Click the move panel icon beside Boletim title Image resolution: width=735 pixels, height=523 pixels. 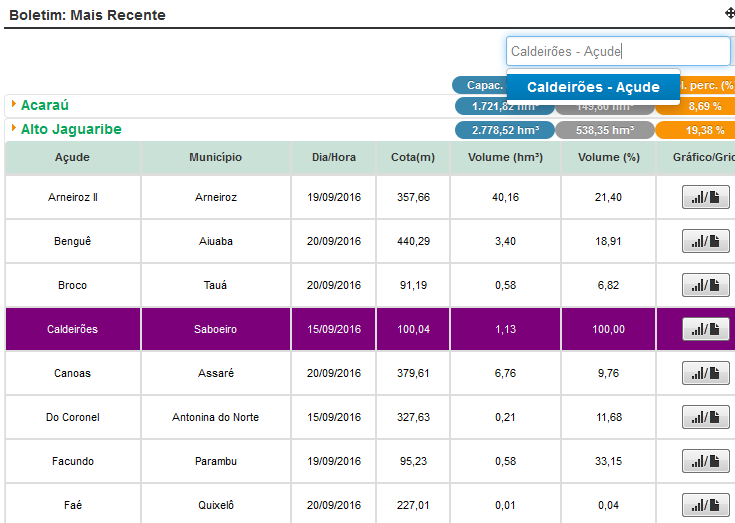tap(729, 14)
